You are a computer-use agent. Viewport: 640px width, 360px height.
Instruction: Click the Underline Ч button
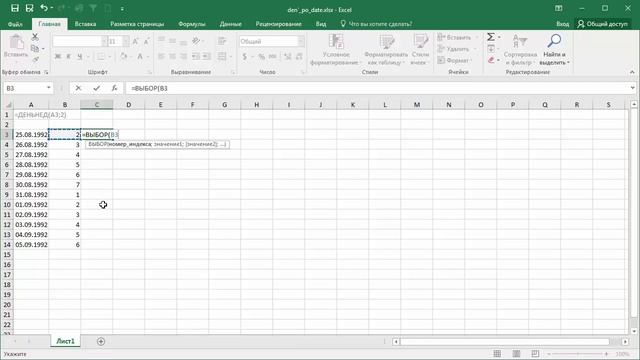click(80, 56)
